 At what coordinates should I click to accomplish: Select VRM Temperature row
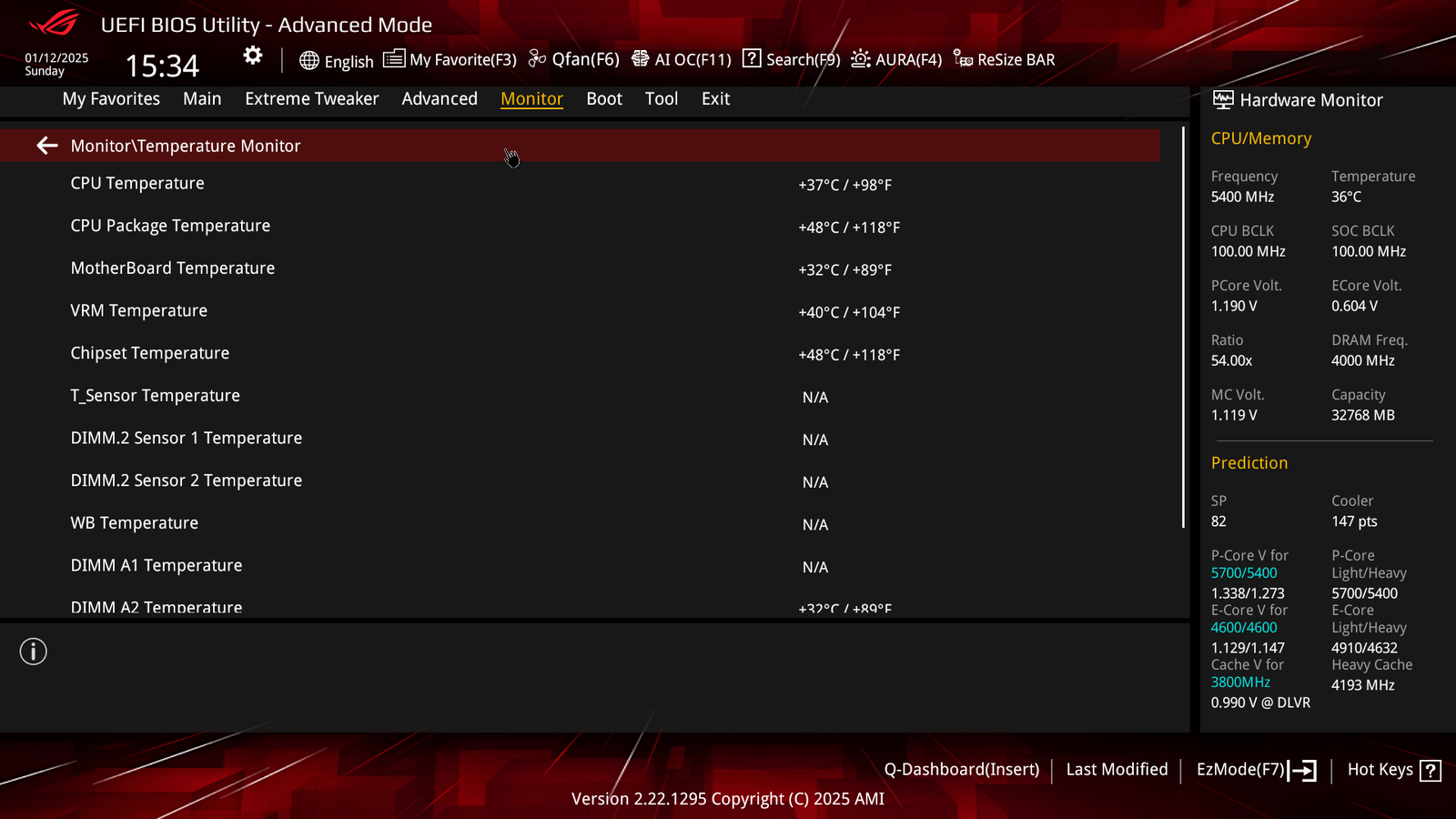pyautogui.click(x=580, y=311)
